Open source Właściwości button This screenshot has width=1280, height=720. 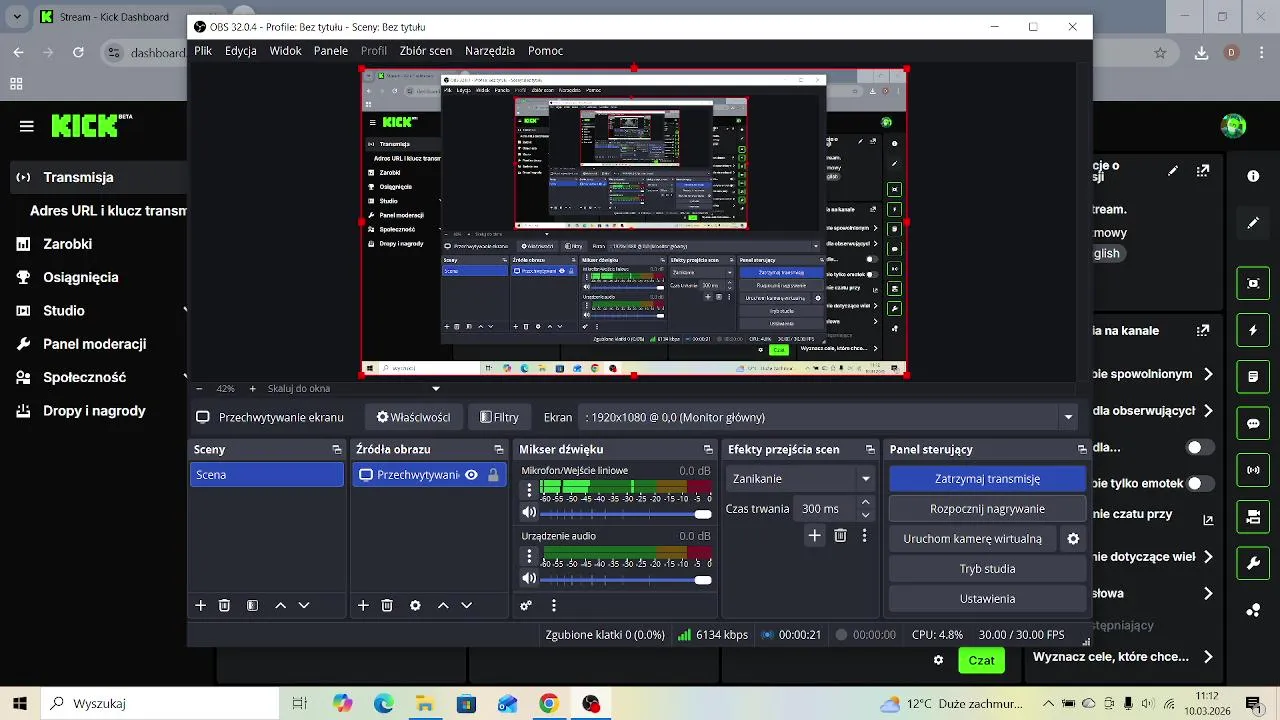tap(413, 417)
